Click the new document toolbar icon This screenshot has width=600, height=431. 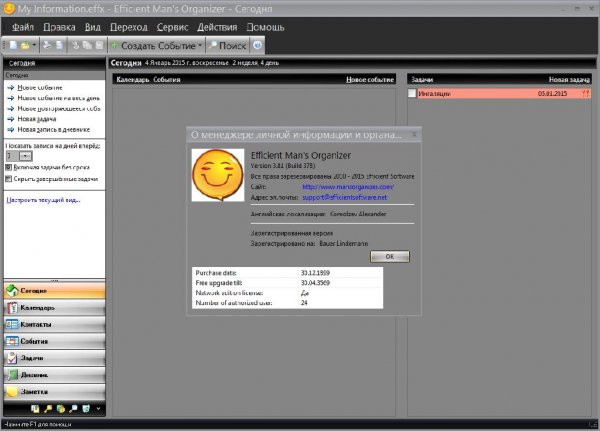11,46
